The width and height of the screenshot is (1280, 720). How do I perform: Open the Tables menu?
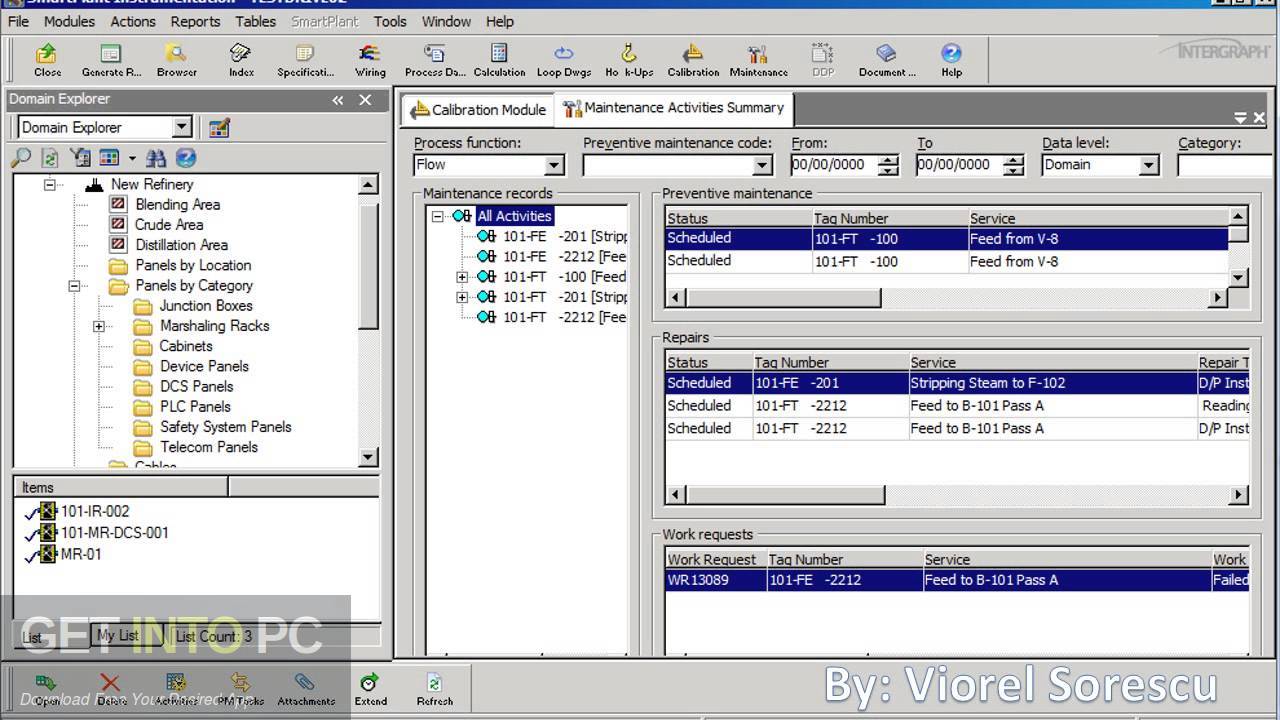[x=255, y=21]
